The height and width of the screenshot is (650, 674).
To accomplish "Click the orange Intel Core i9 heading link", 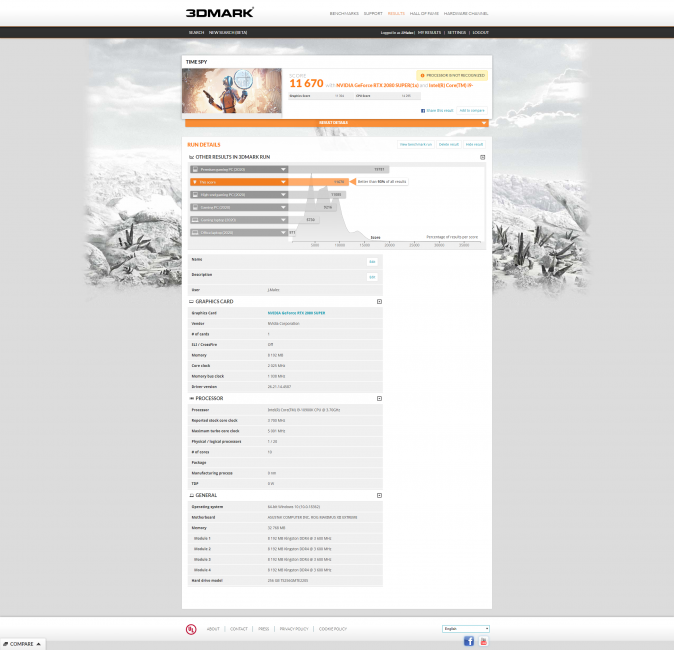I will [x=450, y=86].
